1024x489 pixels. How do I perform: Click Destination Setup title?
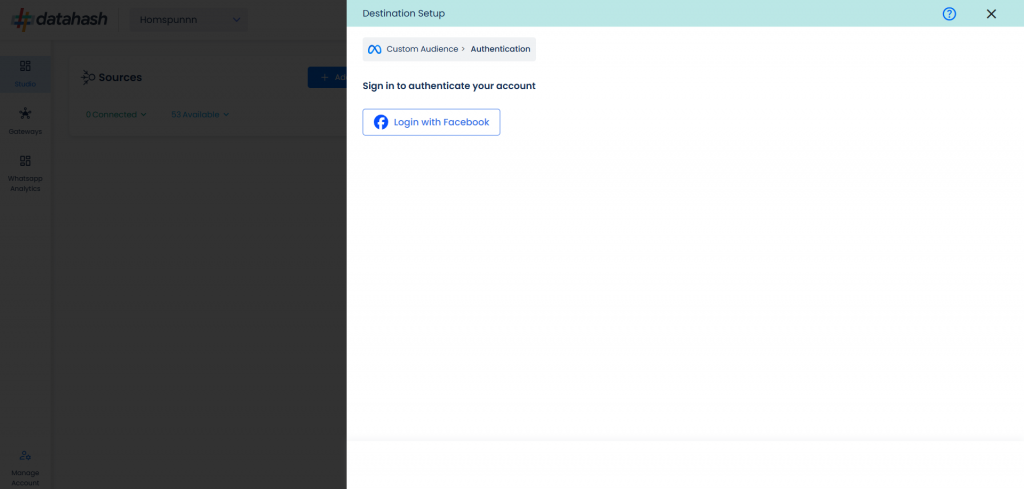coord(404,14)
